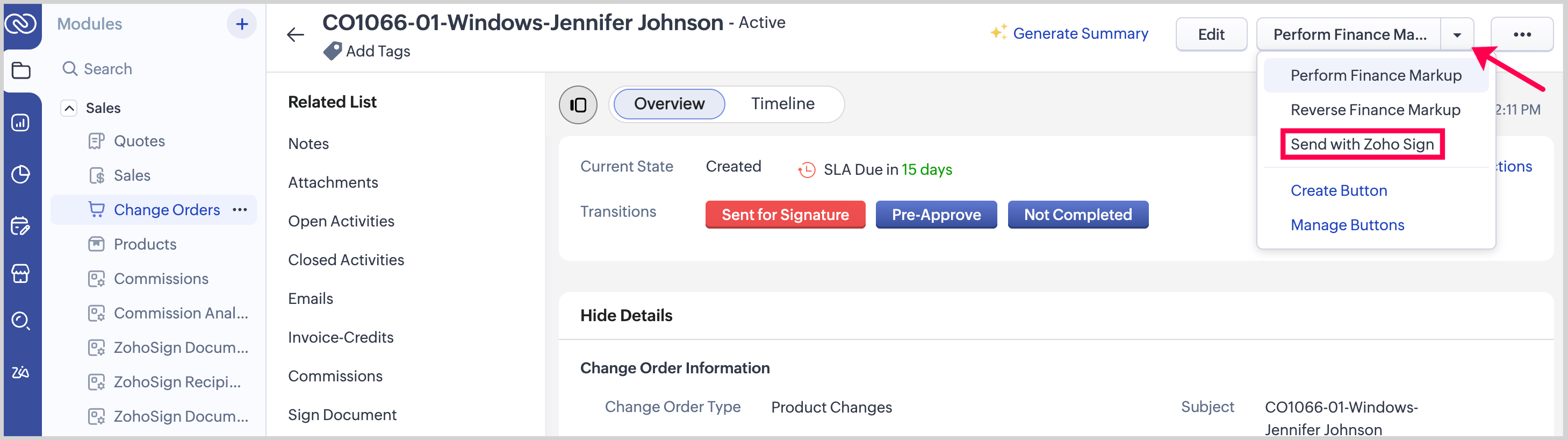Open Change Orders three-dot options
This screenshot has height=440, width=1568.
[240, 210]
